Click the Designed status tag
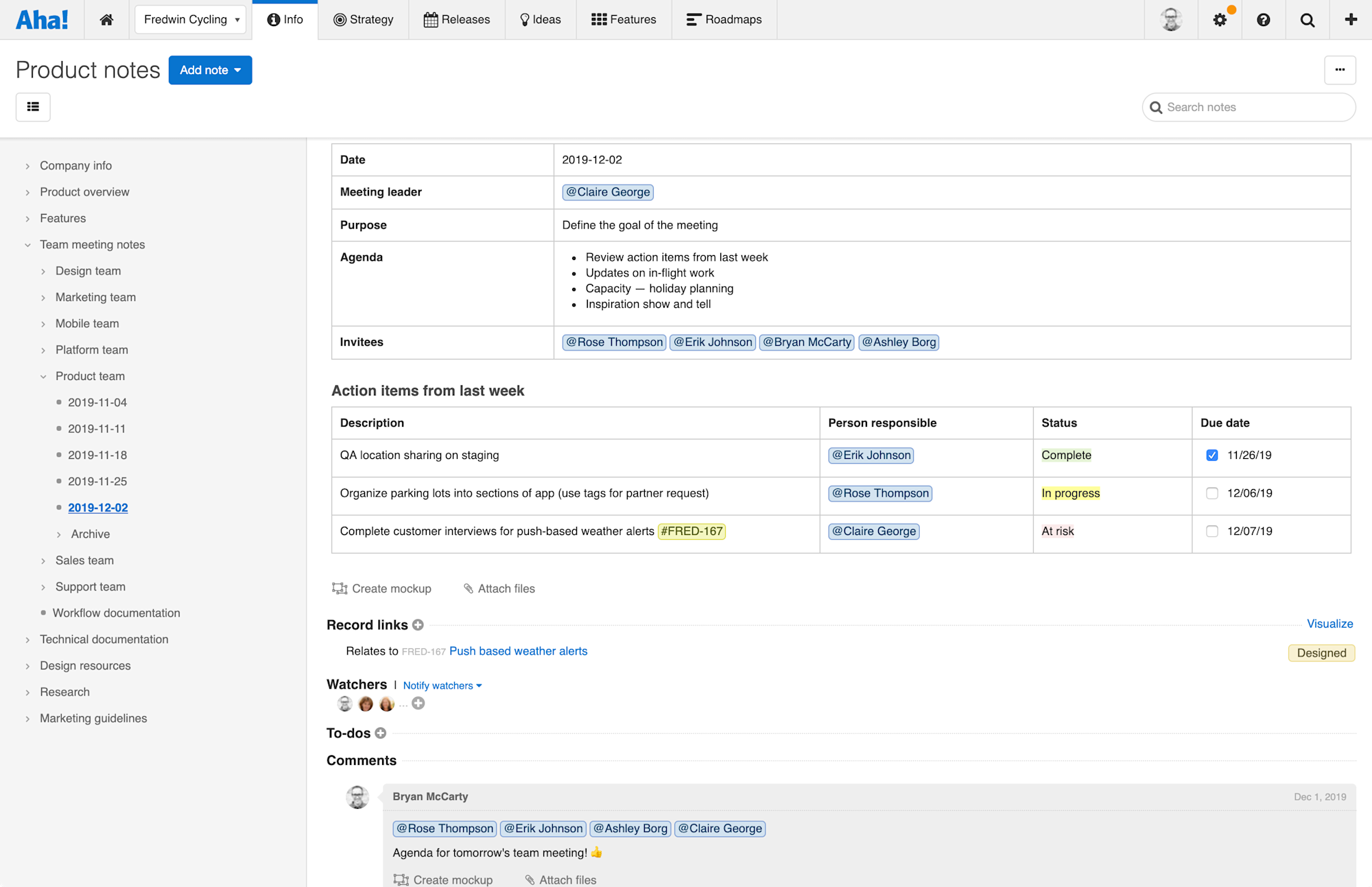The height and width of the screenshot is (887, 1372). coord(1321,652)
